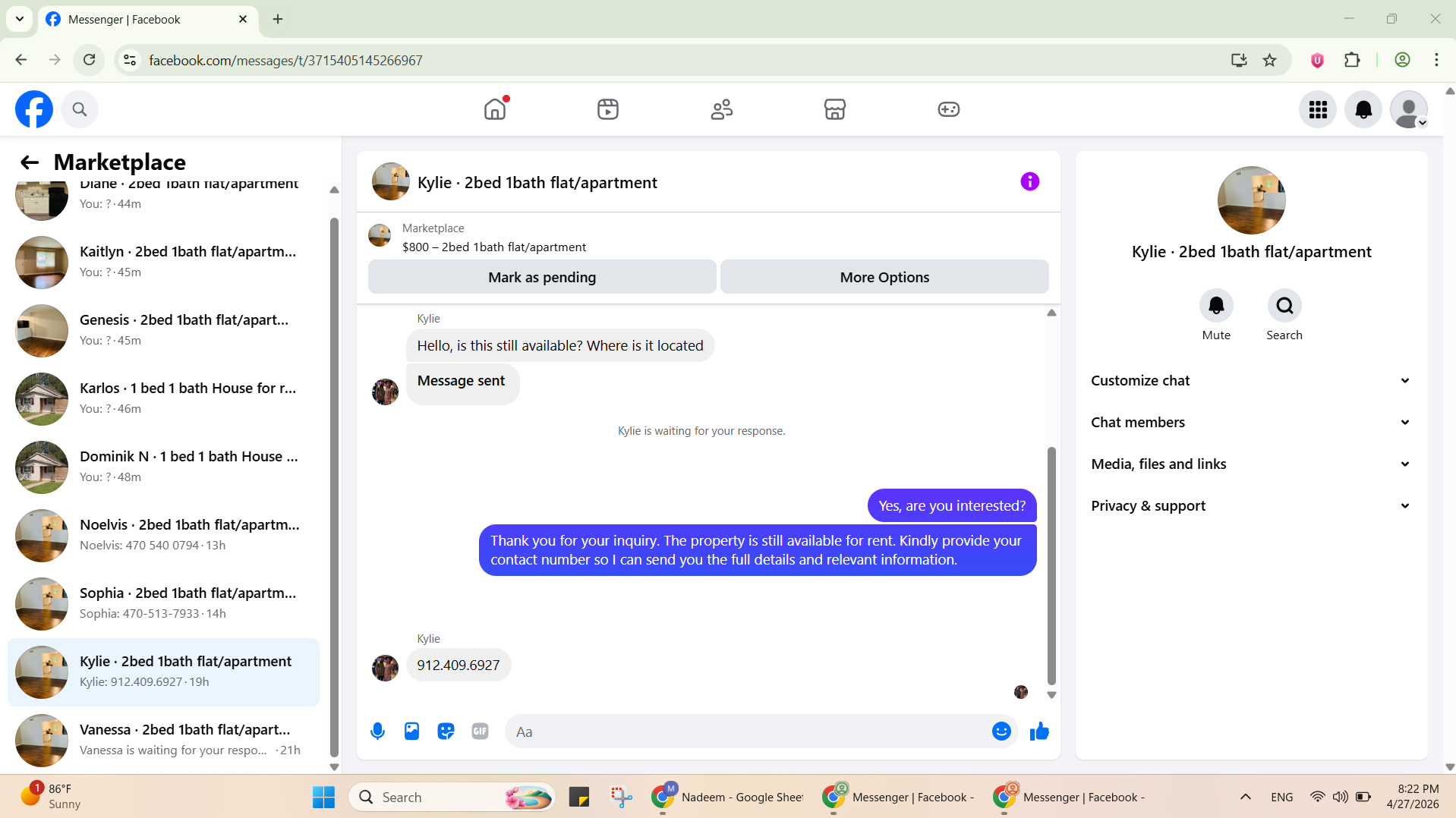1456x818 pixels.
Task: Search in the Kylie conversation
Action: coord(1284,306)
